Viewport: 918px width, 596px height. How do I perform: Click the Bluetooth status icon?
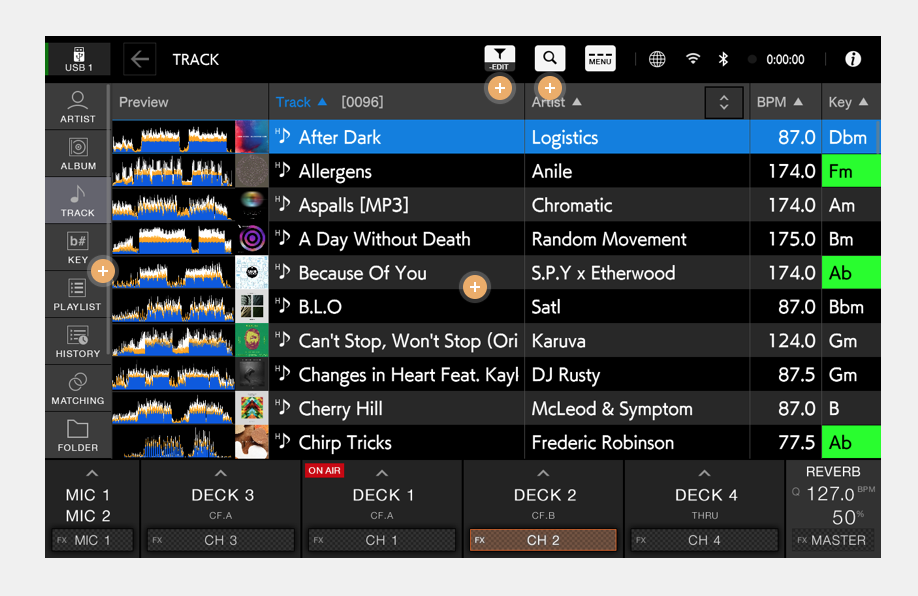[x=723, y=59]
